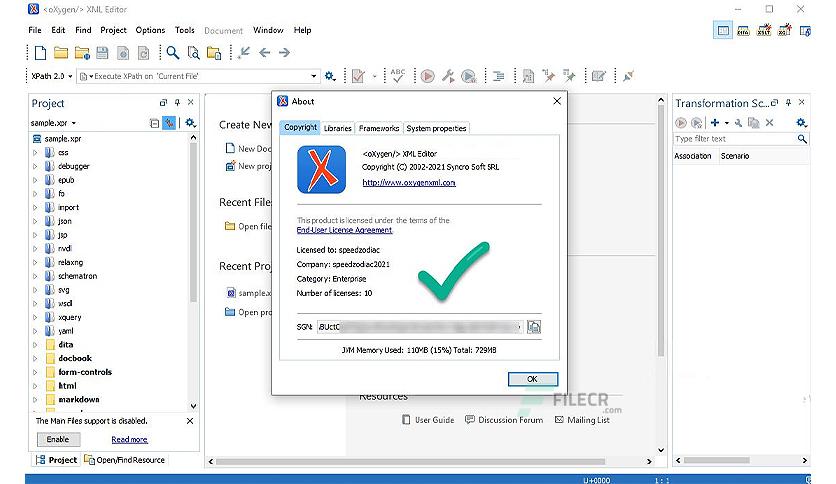
Task: Open XPath settings gear icon
Action: point(330,76)
